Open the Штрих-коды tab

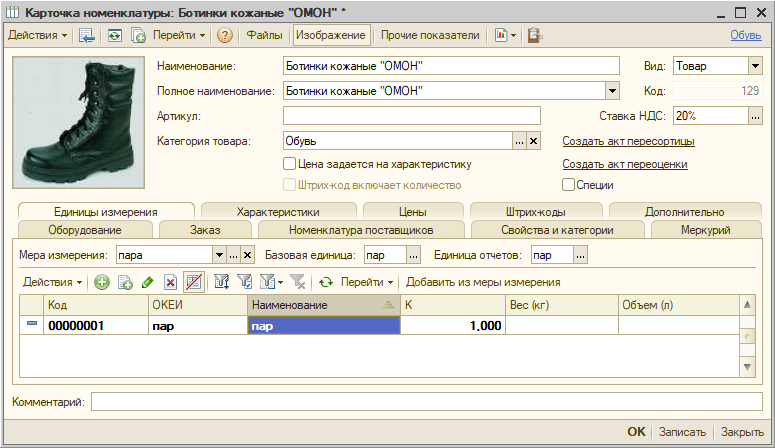click(x=533, y=212)
